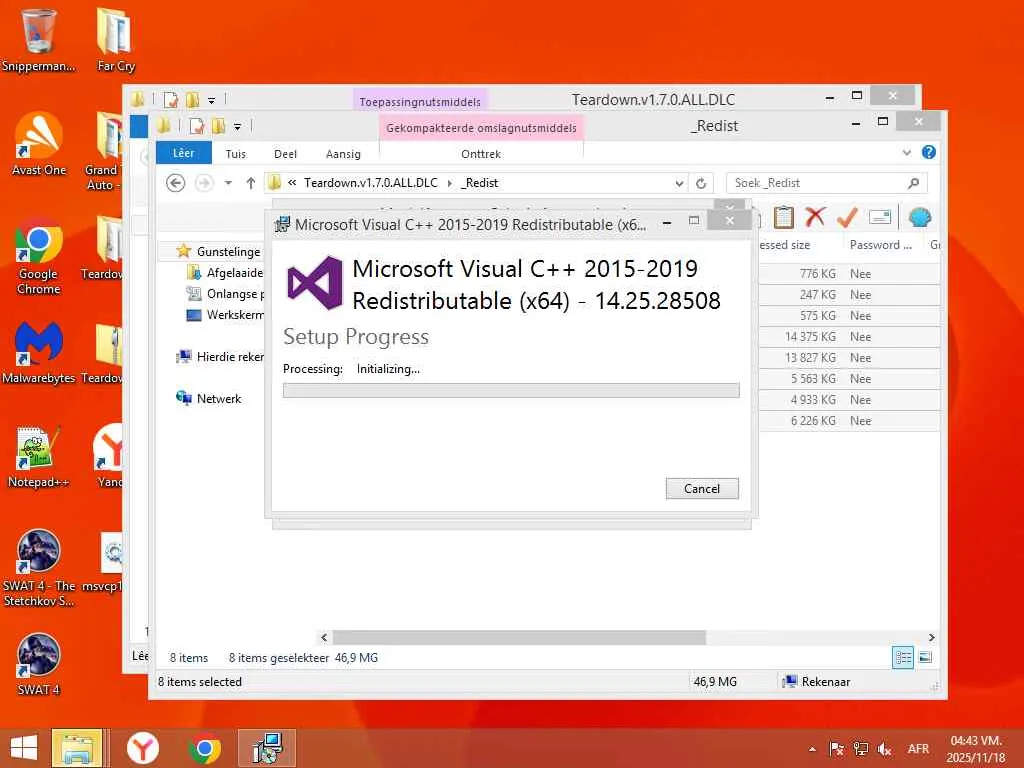Select Werkskerm in the navigation pane
Viewport: 1024px width, 768px height.
[225, 315]
